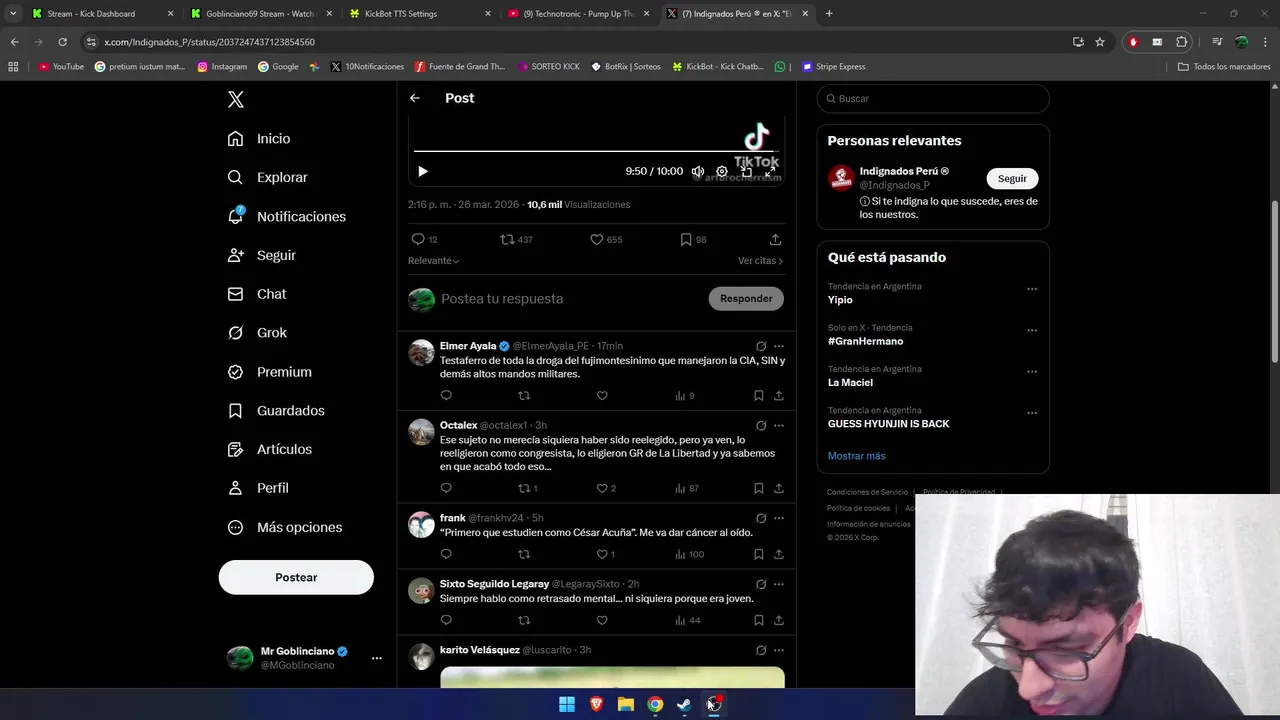Screen dimensions: 1280x720
Task: Click Mostrar más in trends
Action: click(856, 456)
